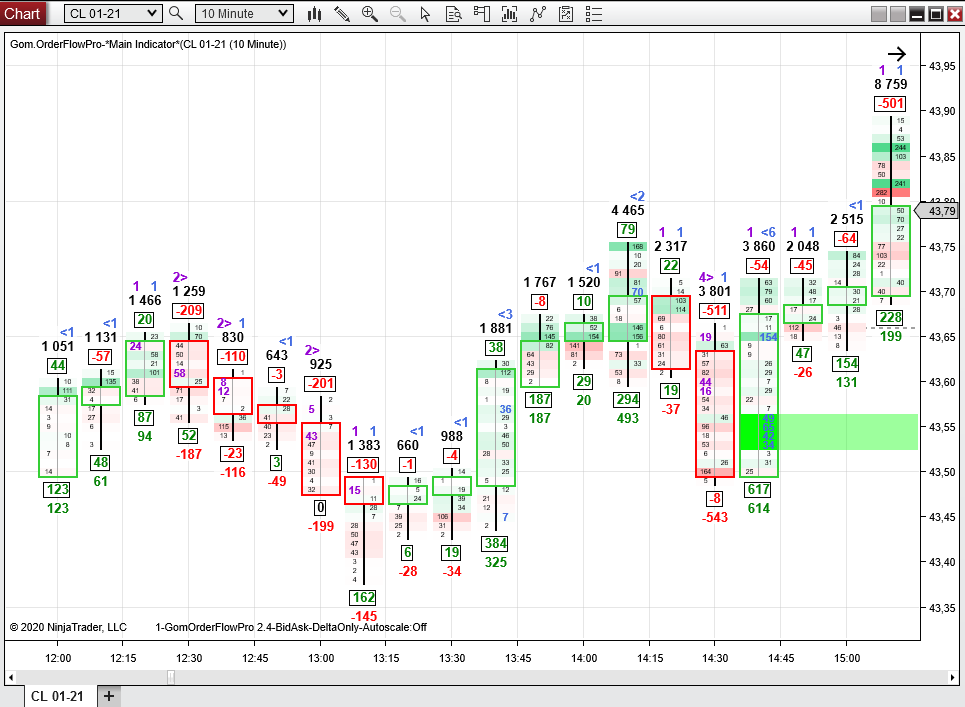
Task: Click the delta box showing -501
Action: tap(891, 103)
